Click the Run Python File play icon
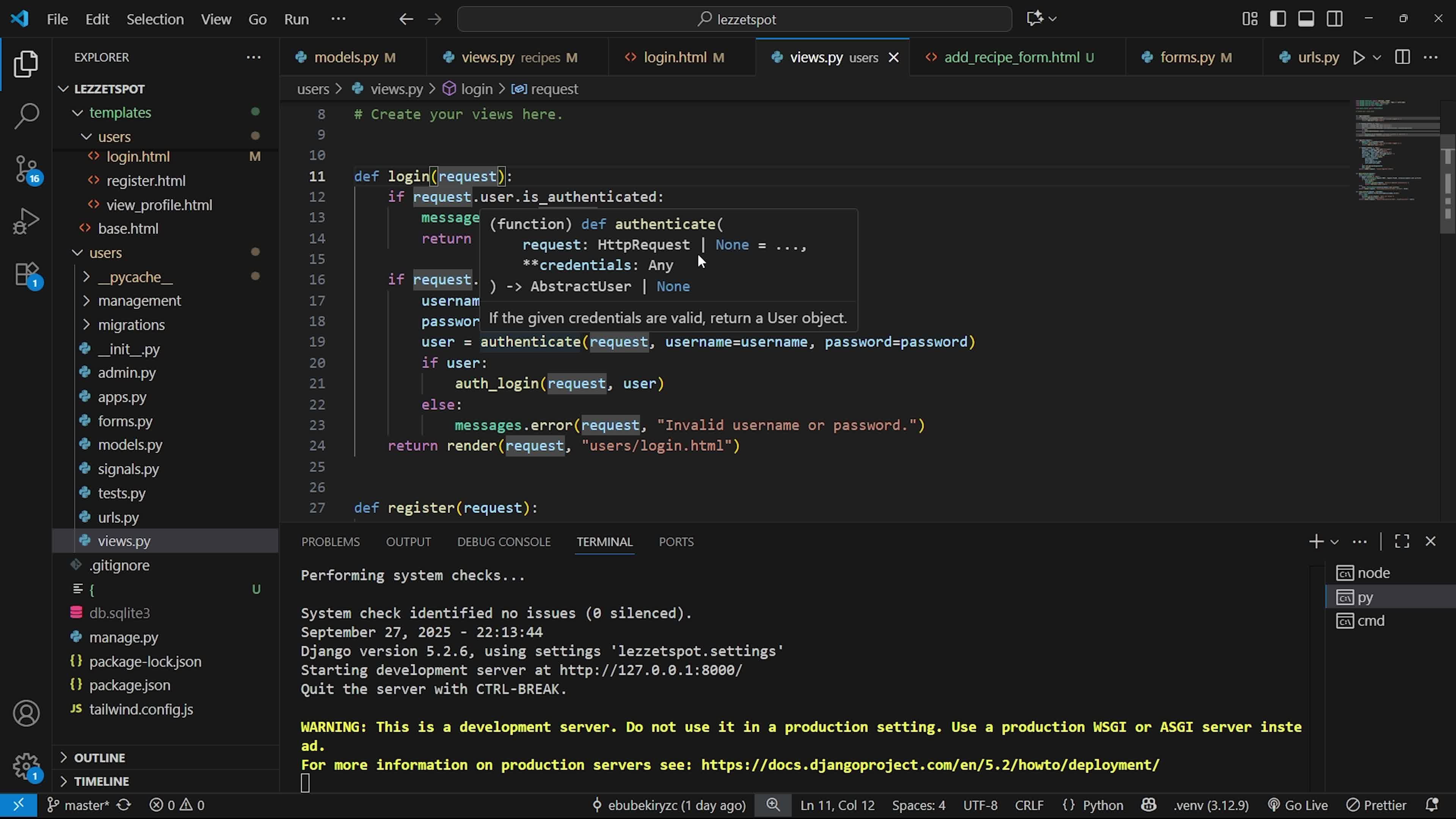This screenshot has width=1456, height=819. 1358,58
